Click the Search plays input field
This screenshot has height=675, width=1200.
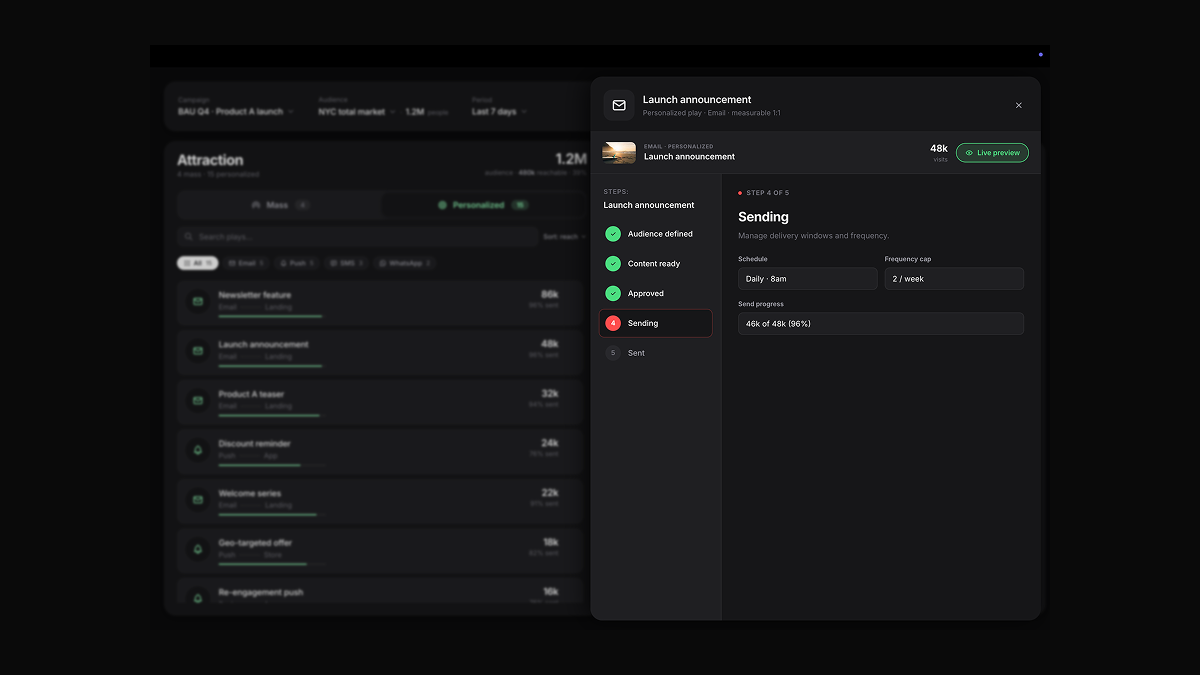coord(358,237)
